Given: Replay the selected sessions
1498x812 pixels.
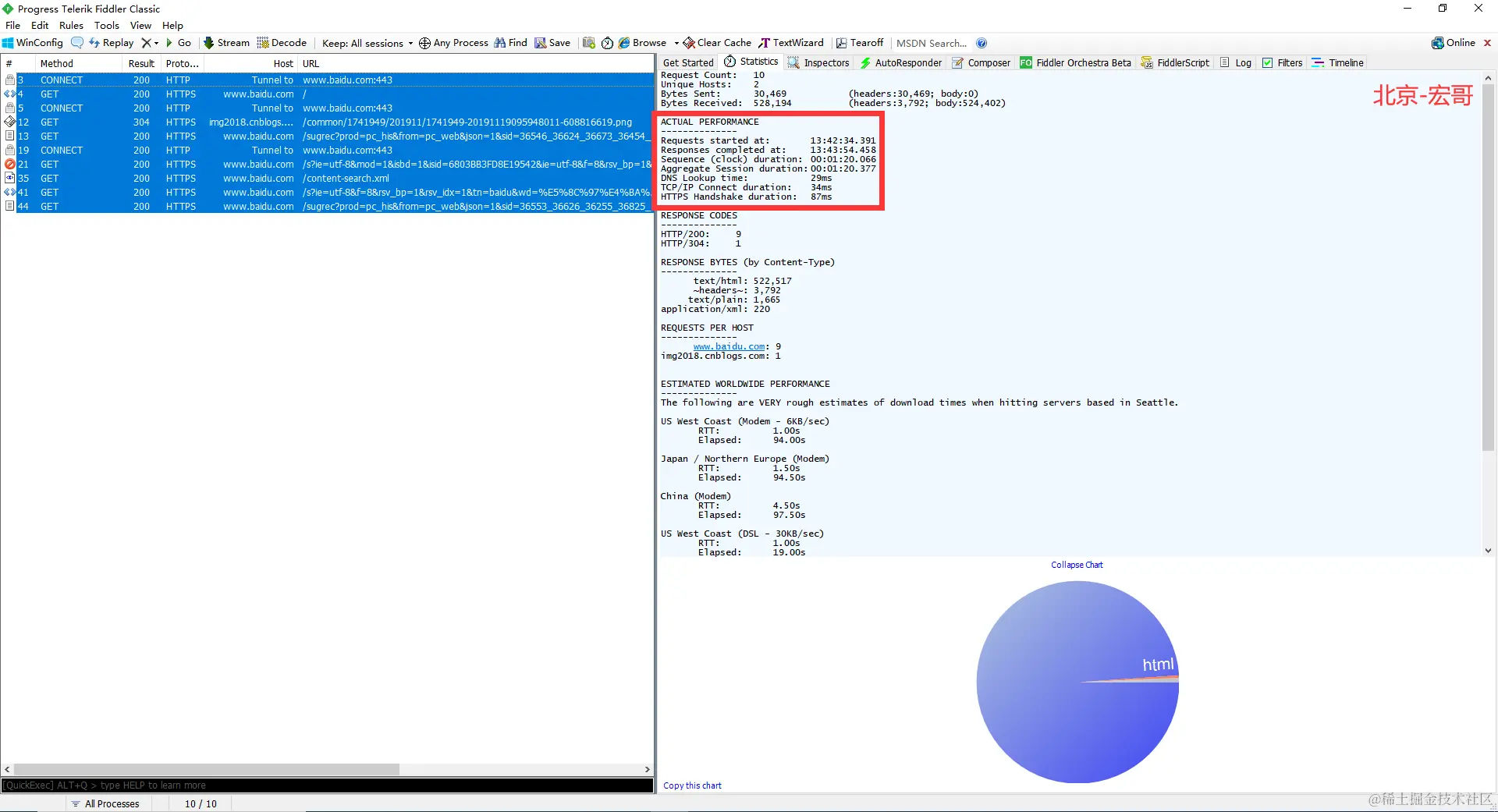Looking at the screenshot, I should point(112,43).
